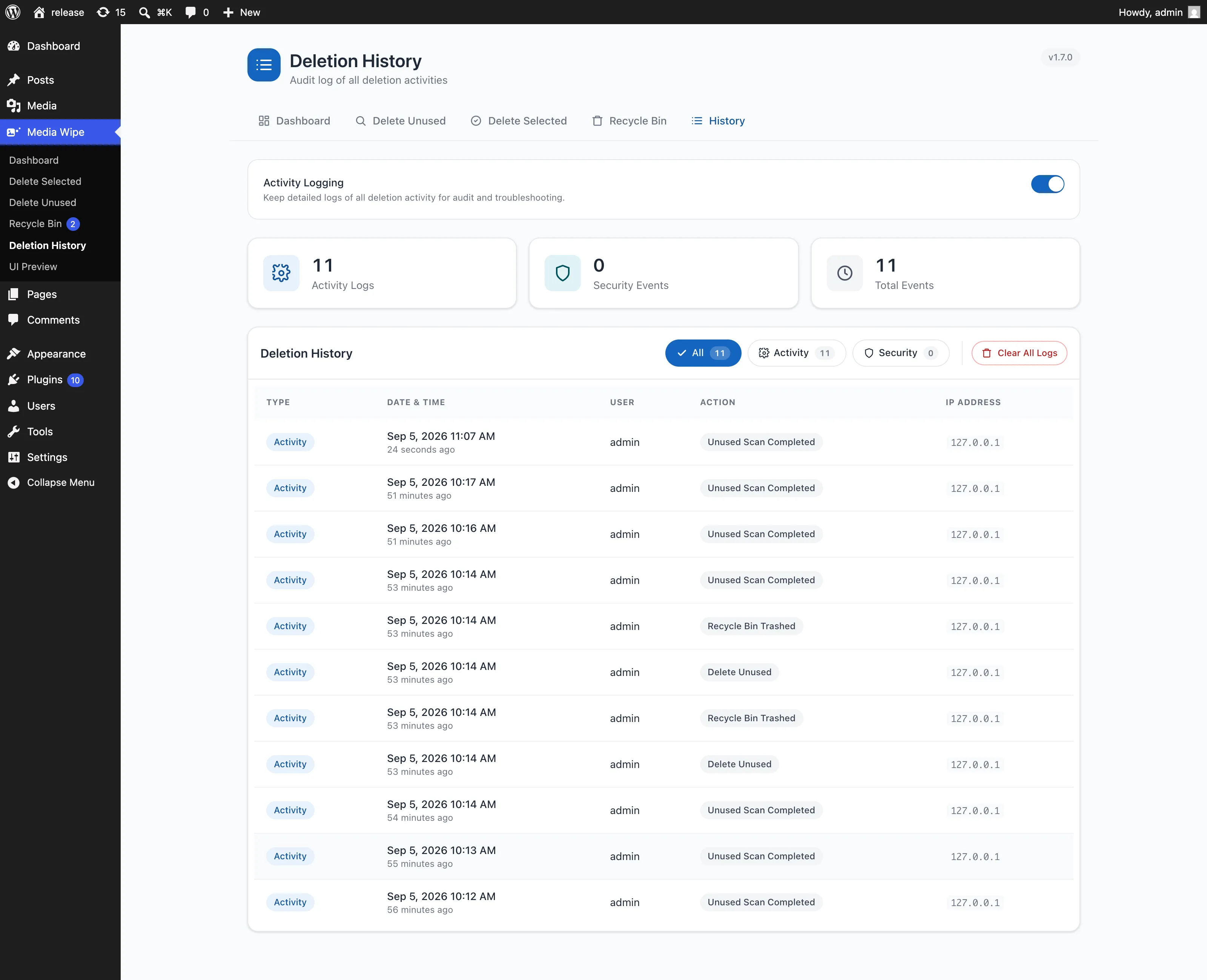Click IP 127.0.0.1 in 10:17 AM row
This screenshot has height=980, width=1207.
(975, 489)
